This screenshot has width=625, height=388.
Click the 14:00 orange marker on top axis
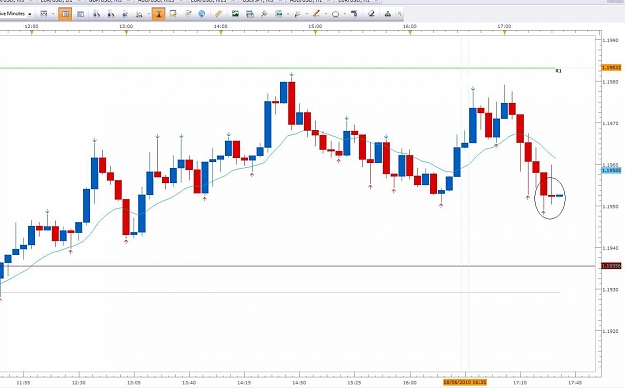221,33
